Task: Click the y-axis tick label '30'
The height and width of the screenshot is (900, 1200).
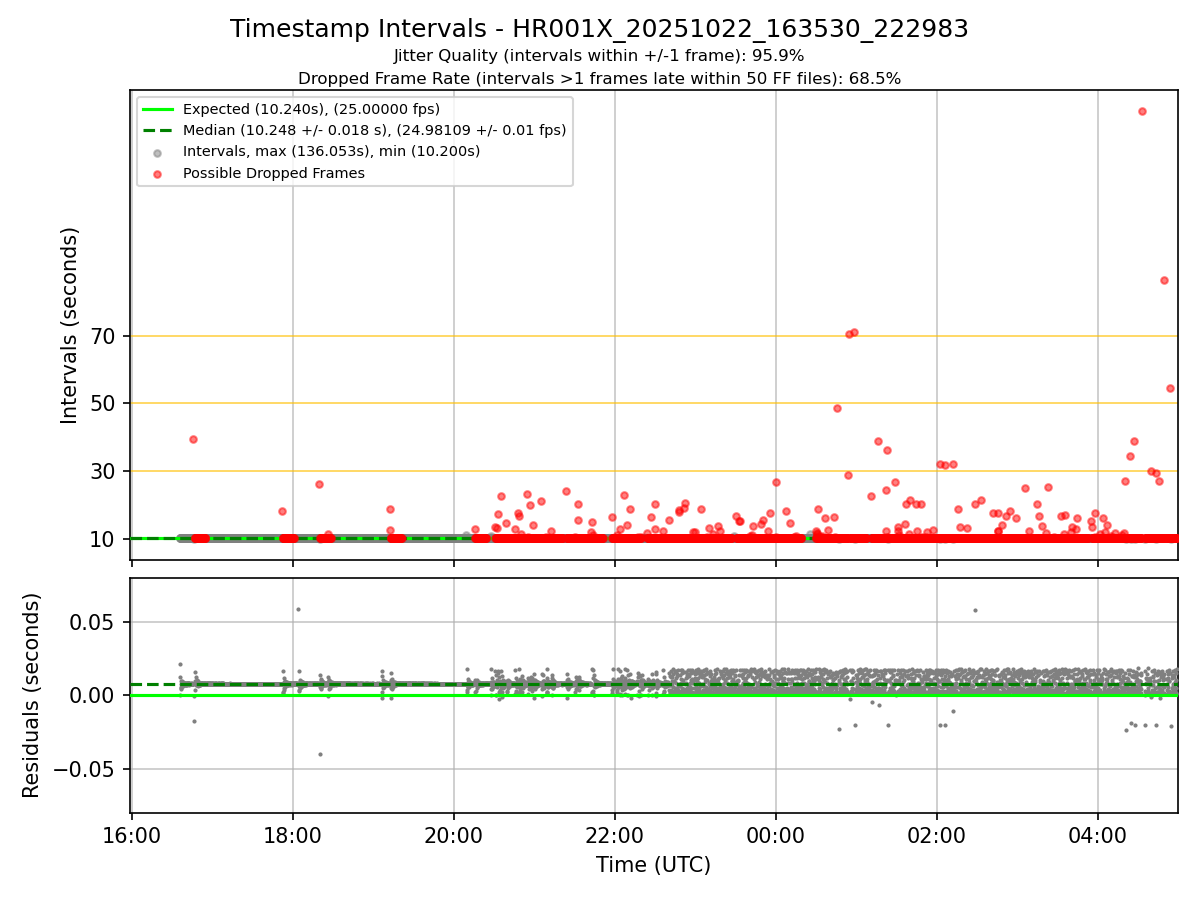Action: pyautogui.click(x=103, y=471)
